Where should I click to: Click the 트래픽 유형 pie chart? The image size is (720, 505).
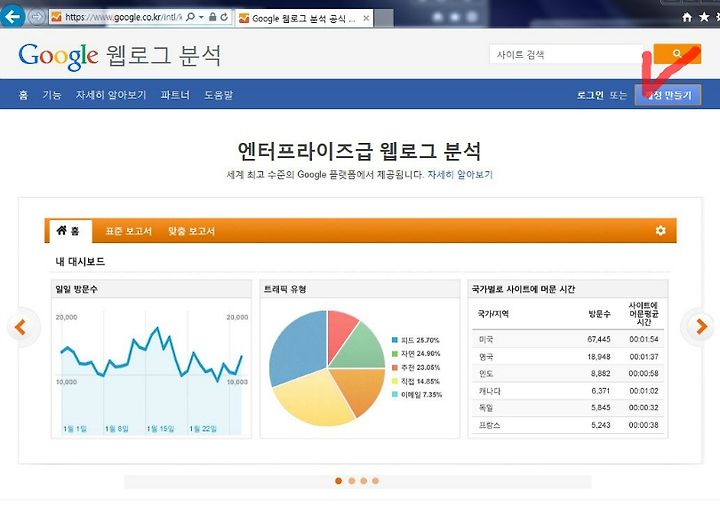[327, 368]
